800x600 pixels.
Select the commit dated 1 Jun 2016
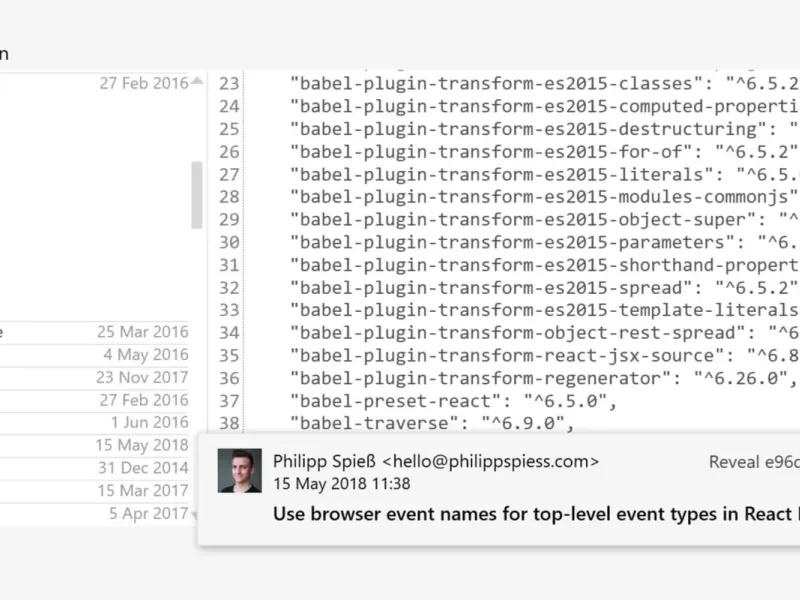click(x=94, y=422)
